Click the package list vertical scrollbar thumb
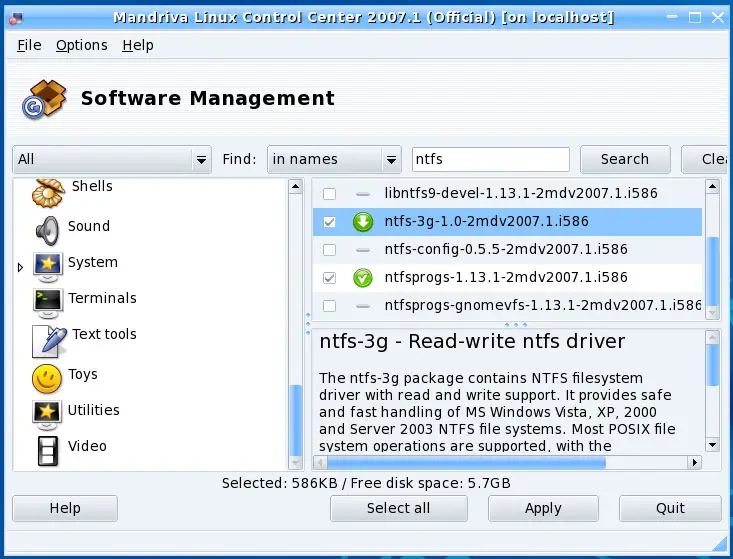The width and height of the screenshot is (733, 559). click(712, 271)
